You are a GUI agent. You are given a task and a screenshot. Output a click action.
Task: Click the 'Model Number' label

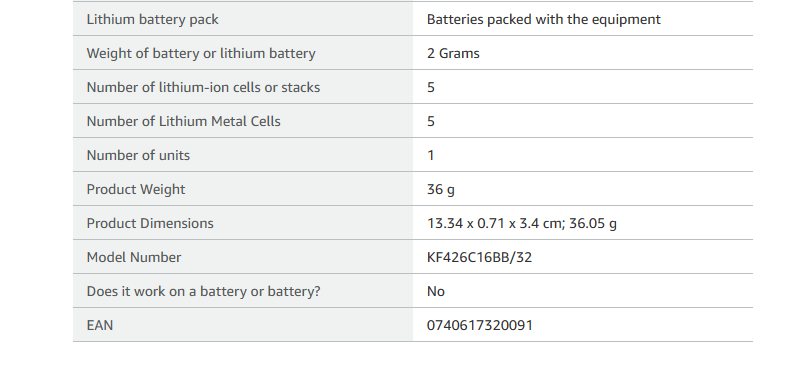point(134,257)
